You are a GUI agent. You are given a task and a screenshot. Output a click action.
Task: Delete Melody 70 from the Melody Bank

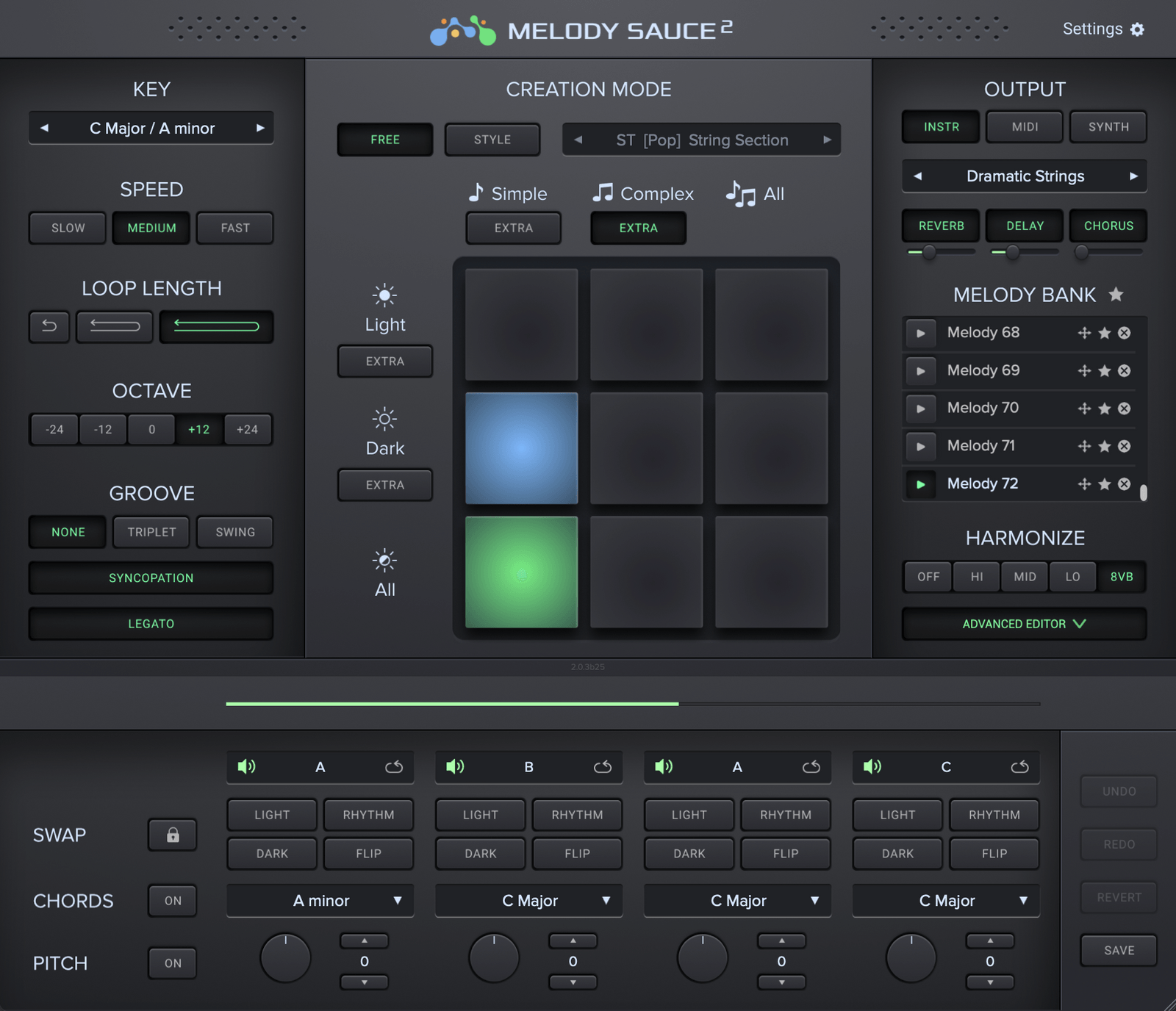click(1124, 409)
